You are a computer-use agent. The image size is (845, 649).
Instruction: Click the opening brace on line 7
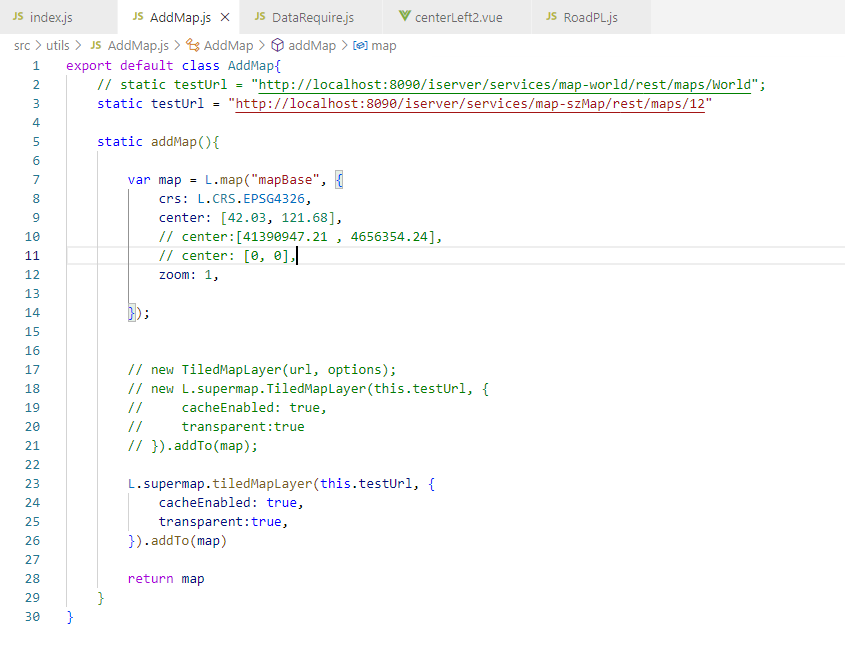tap(339, 179)
